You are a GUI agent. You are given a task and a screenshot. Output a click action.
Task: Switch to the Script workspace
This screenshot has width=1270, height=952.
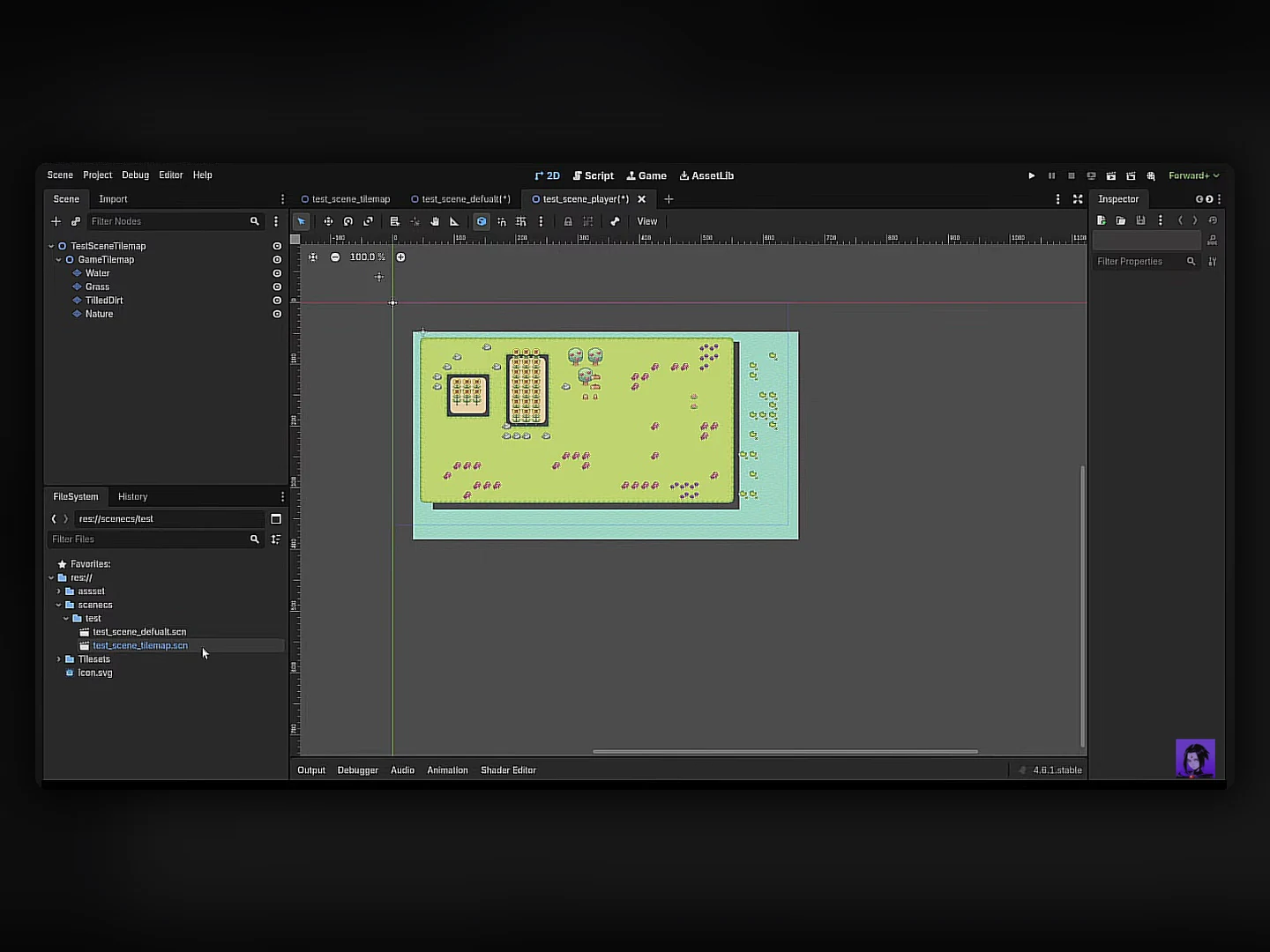pos(594,175)
